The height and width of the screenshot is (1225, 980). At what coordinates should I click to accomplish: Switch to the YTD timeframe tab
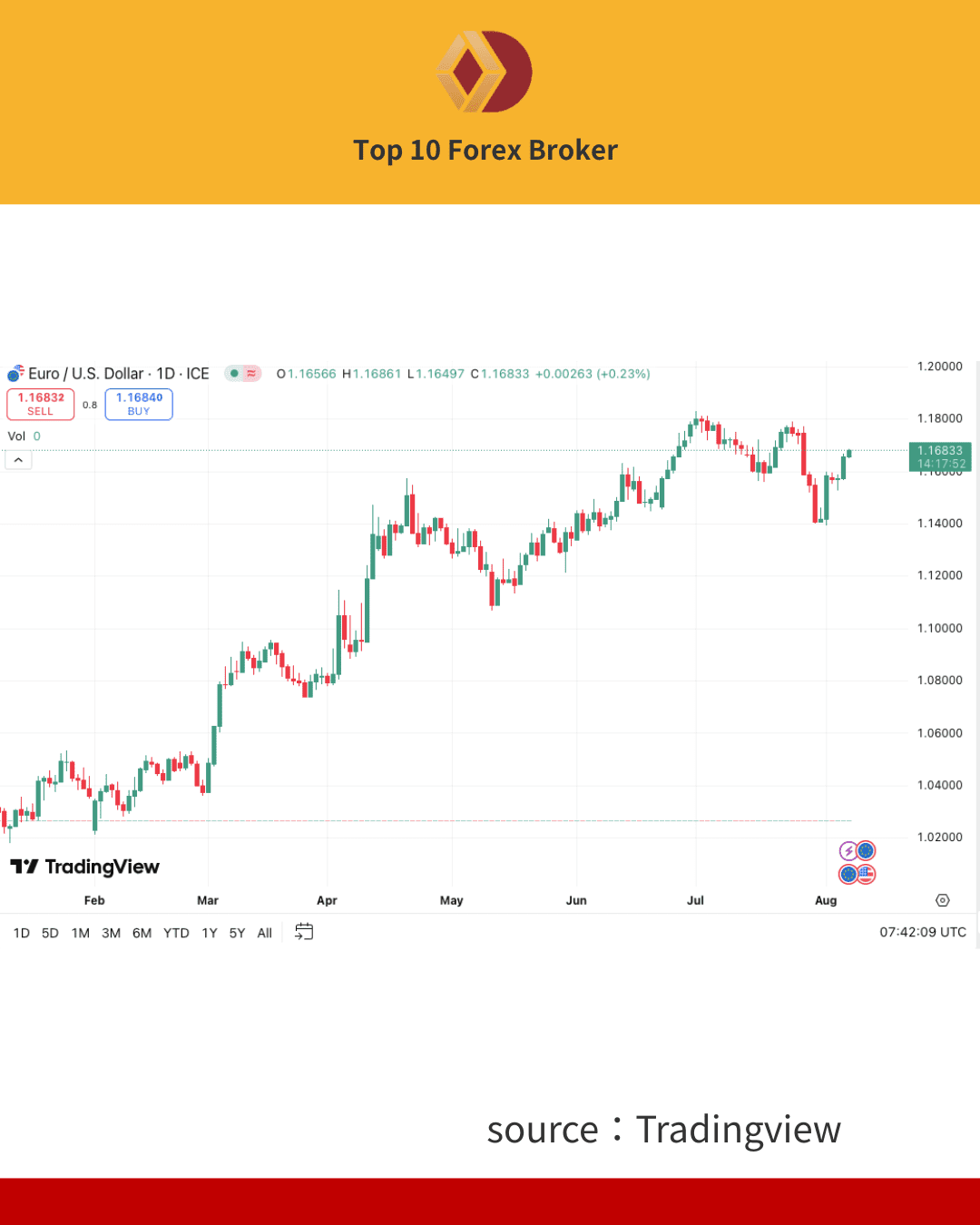(x=176, y=933)
